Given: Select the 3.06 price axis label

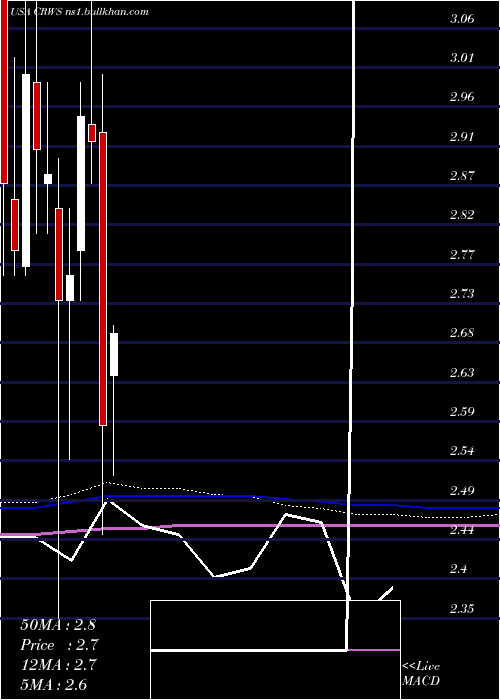Looking at the screenshot, I should [x=462, y=19].
